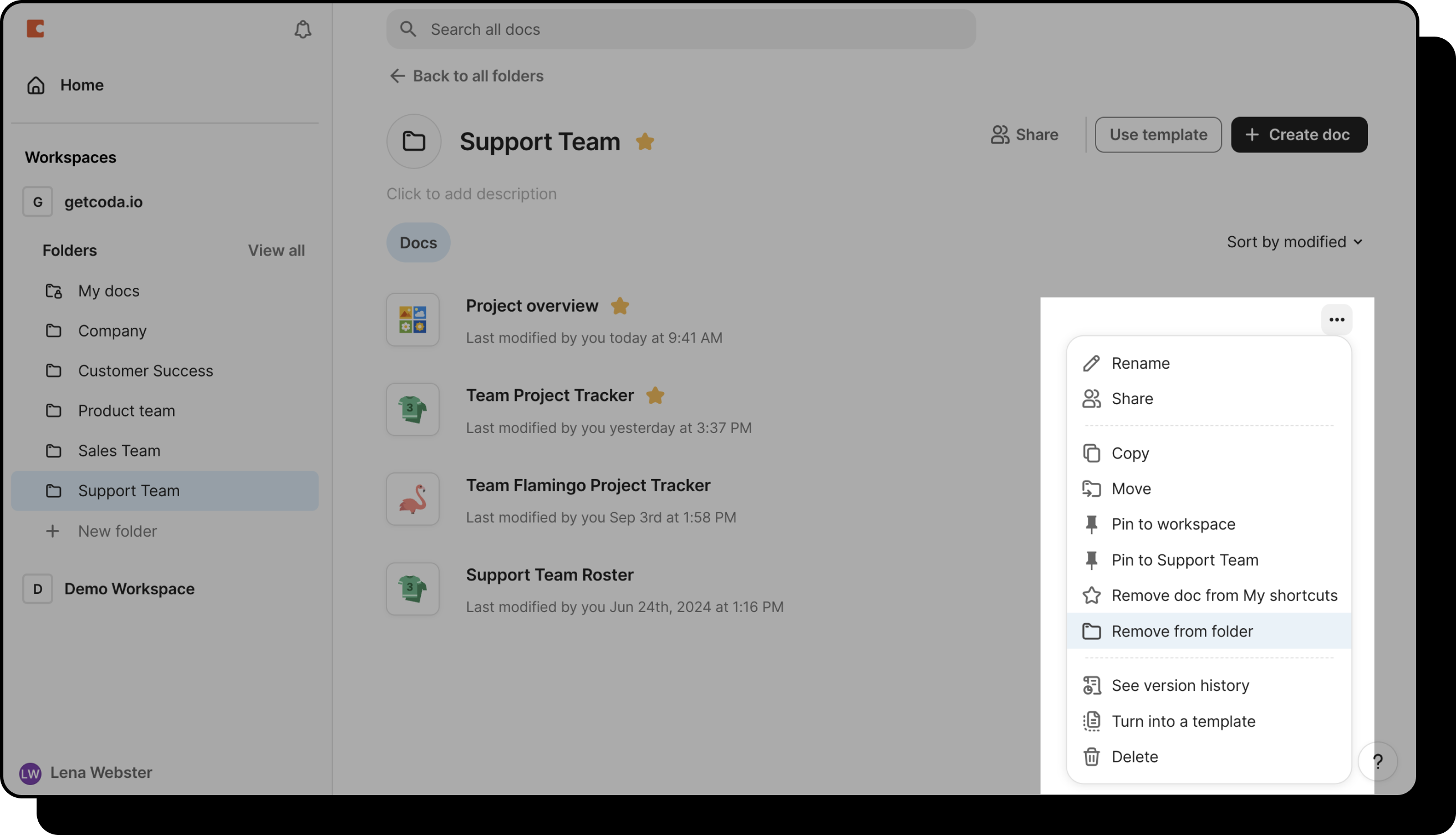Click the search magnifier icon

tap(408, 29)
